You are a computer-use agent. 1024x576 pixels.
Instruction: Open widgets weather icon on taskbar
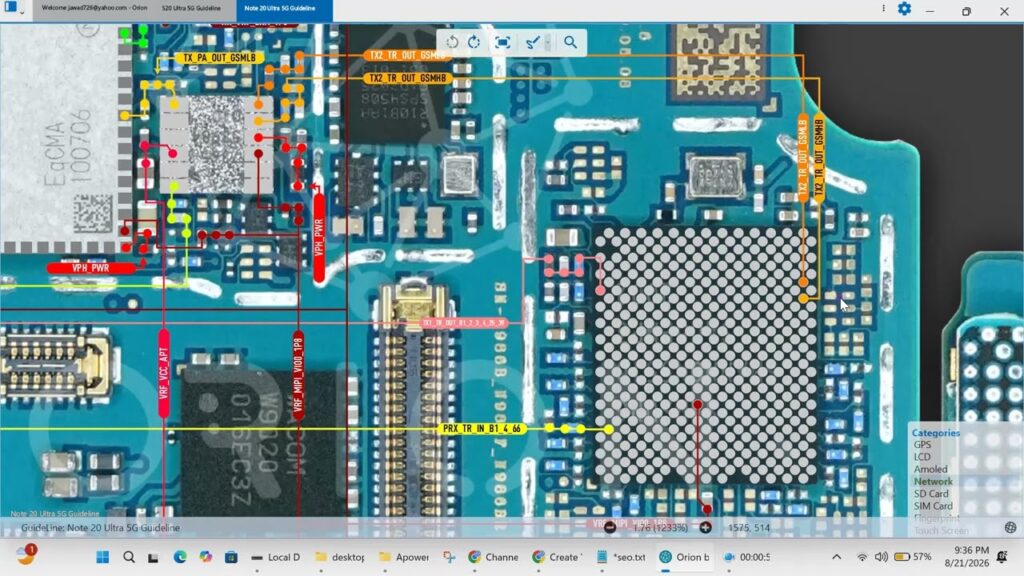25,556
